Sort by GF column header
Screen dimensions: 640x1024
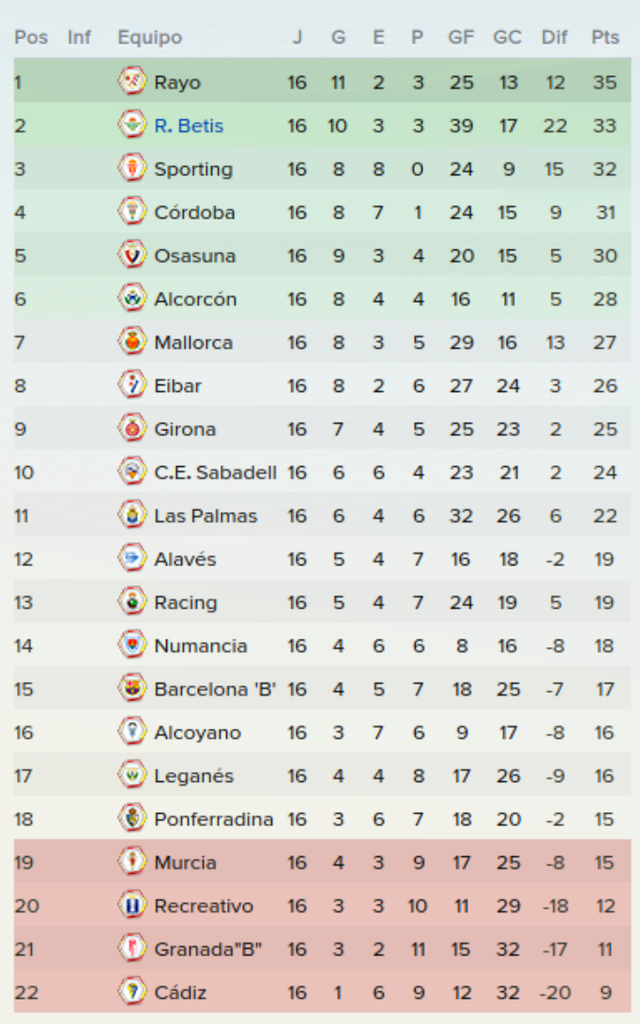click(x=461, y=37)
